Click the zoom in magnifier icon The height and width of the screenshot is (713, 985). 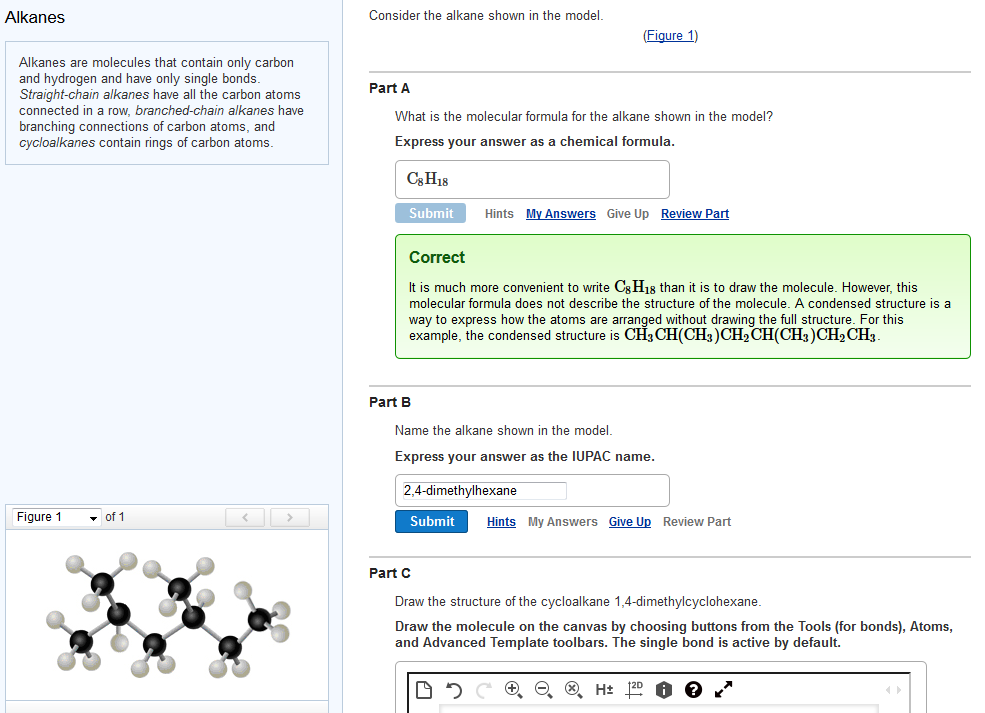coord(513,690)
